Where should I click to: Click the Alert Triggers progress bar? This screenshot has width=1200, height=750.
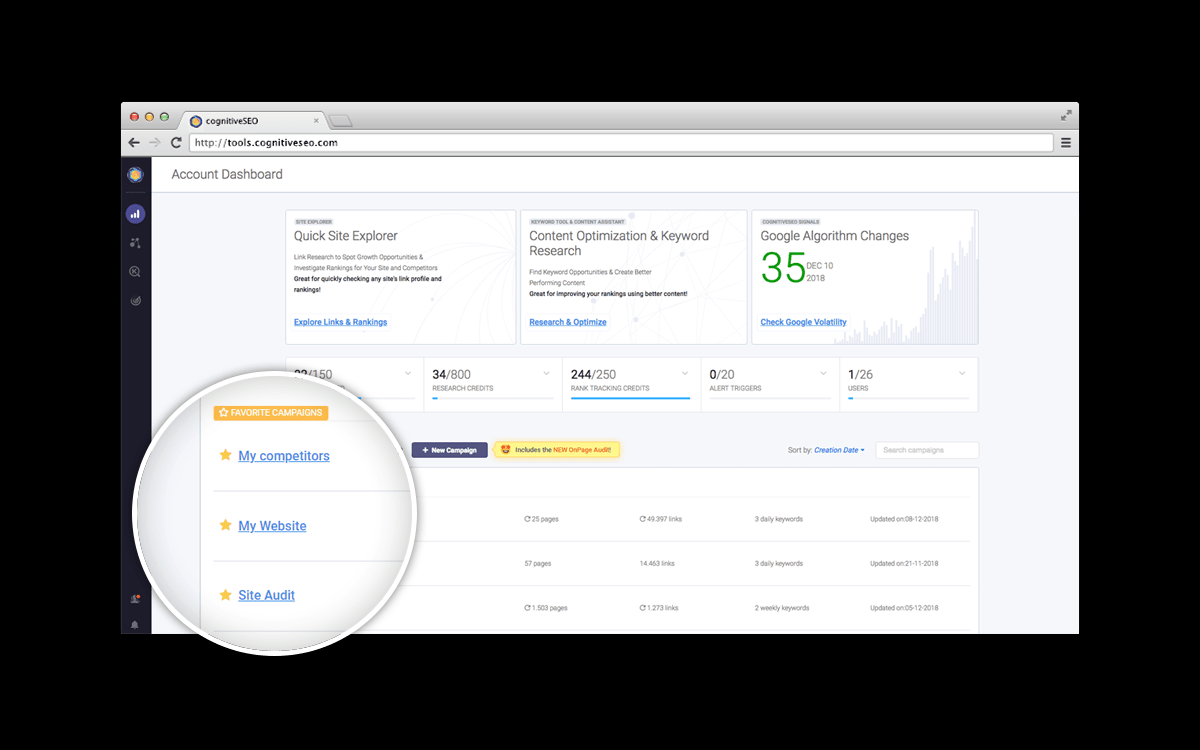(770, 398)
